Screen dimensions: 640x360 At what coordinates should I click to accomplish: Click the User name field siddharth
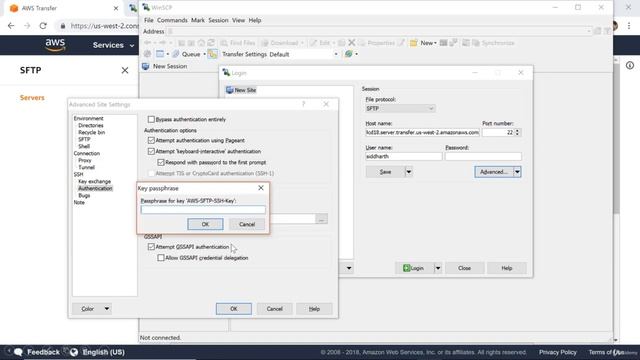pyautogui.click(x=403, y=156)
